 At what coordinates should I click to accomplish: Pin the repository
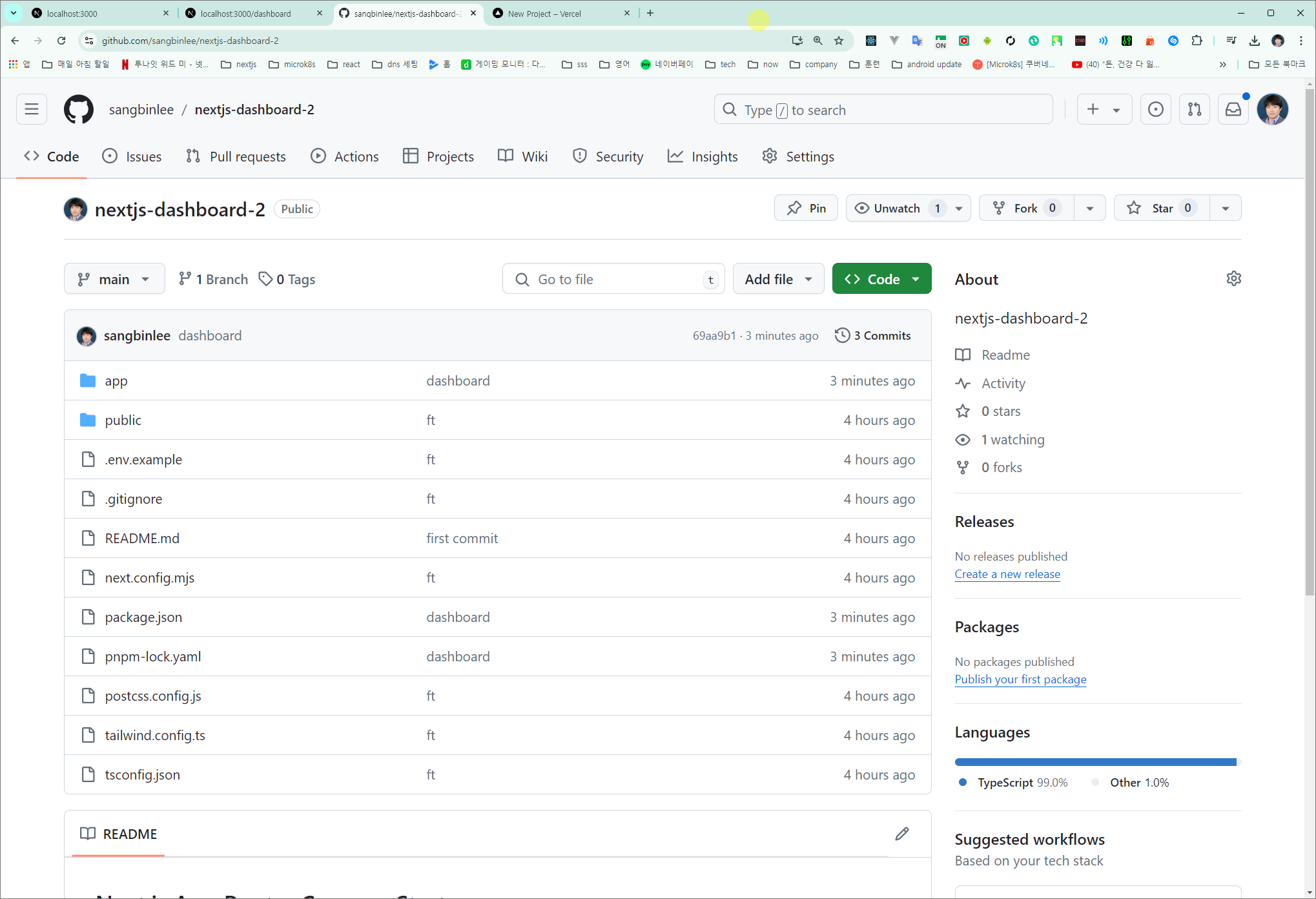806,208
